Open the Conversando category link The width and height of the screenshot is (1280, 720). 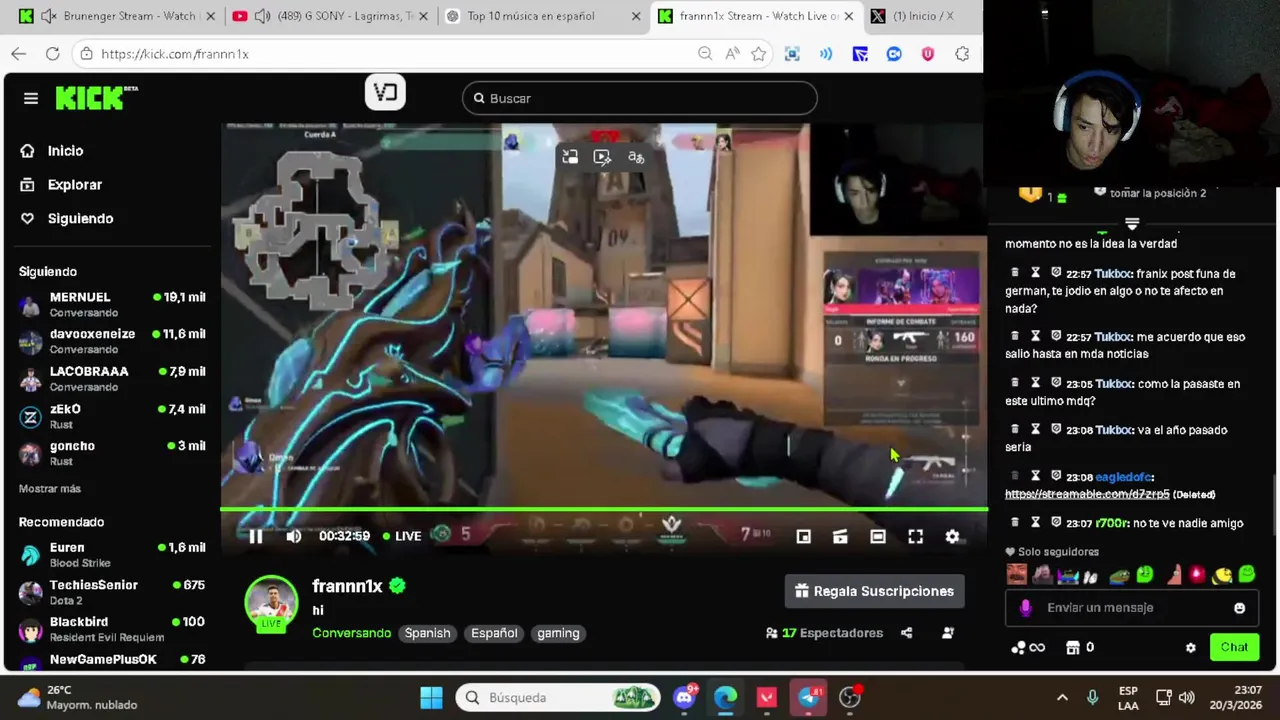[351, 633]
